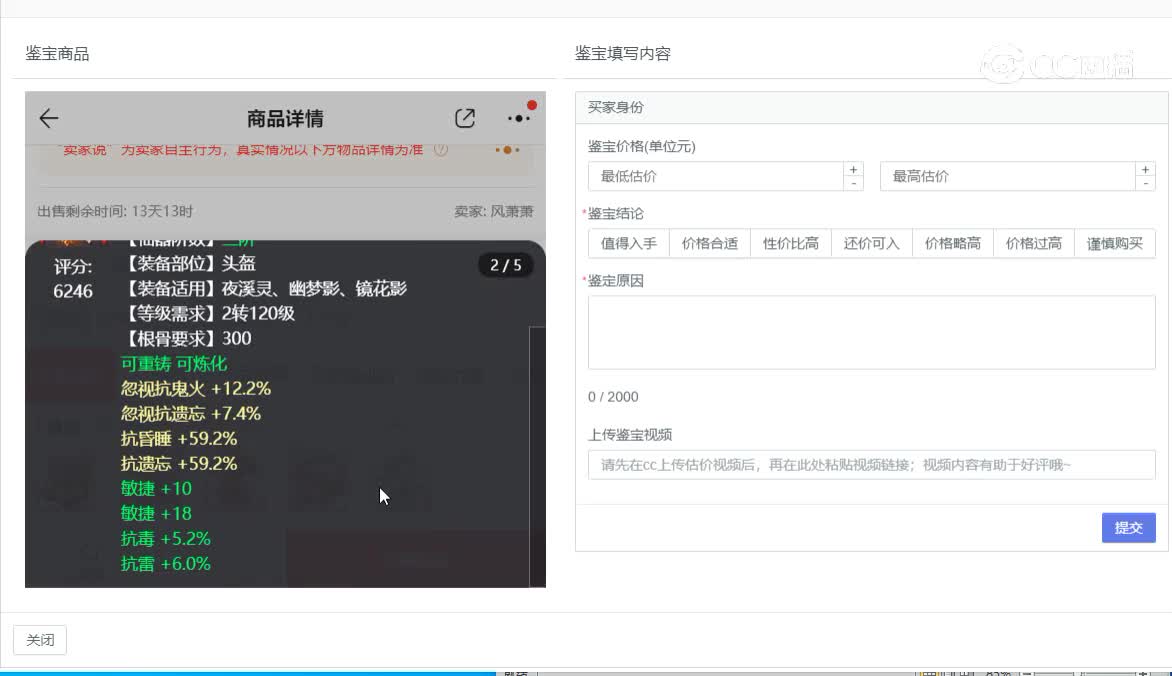
Task: Click the seller name 卖家: 风萧萧
Action: click(493, 212)
